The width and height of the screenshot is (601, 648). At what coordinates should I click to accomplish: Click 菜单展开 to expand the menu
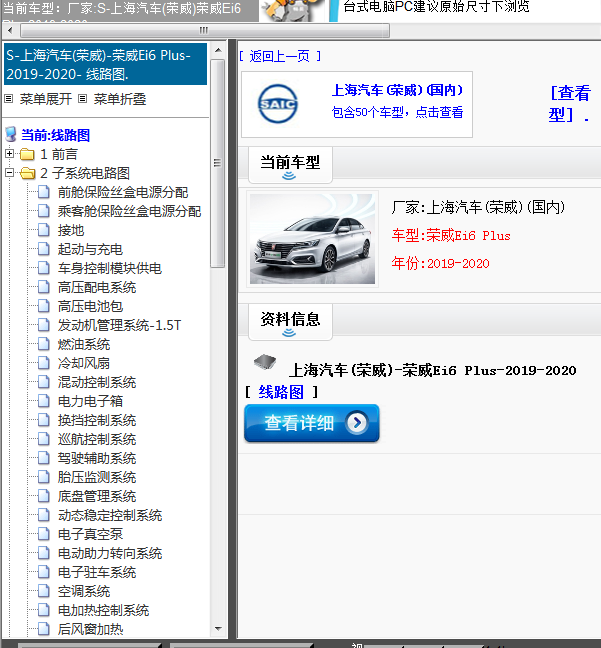click(x=45, y=99)
